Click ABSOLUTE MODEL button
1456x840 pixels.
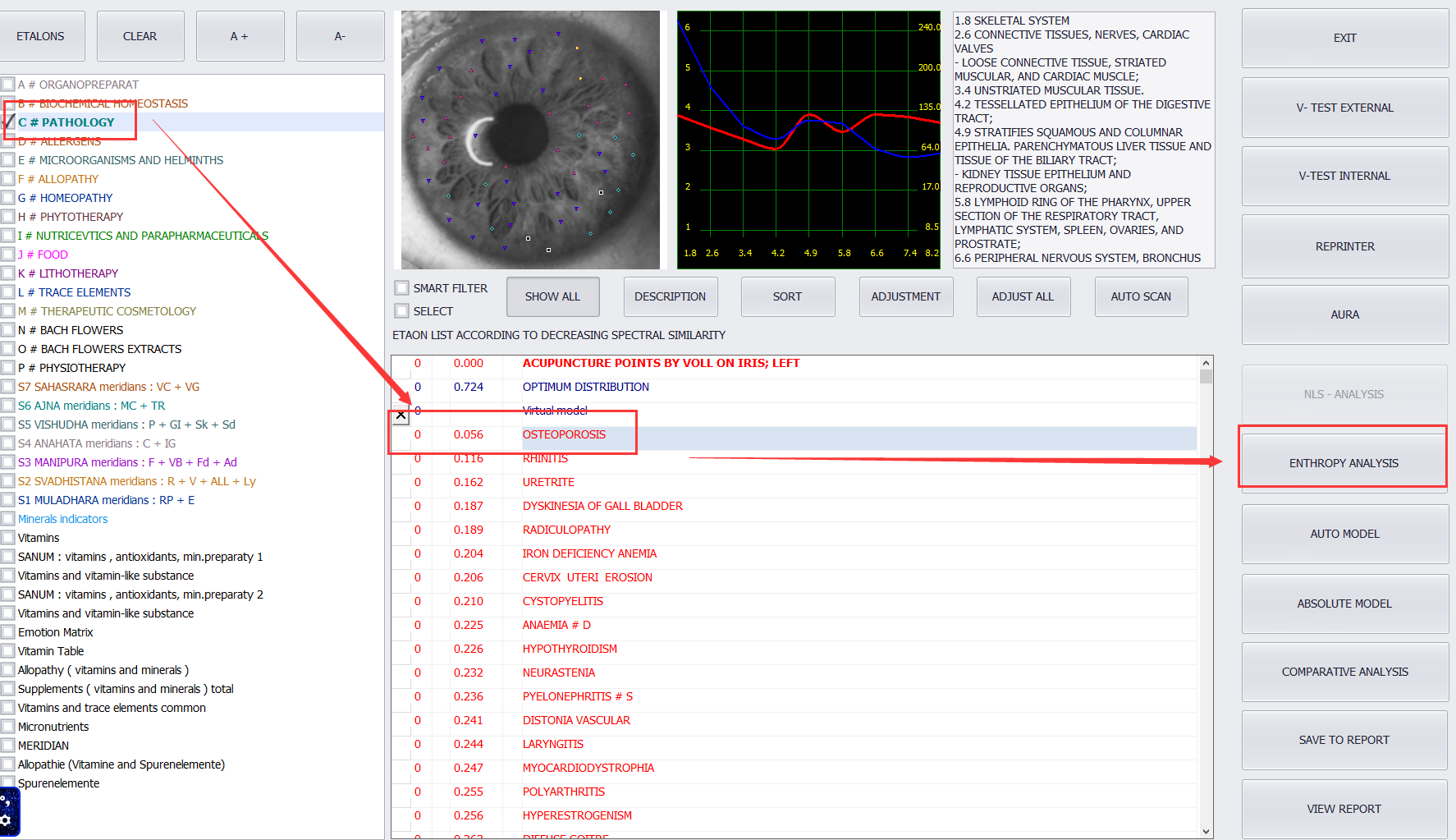coord(1344,604)
